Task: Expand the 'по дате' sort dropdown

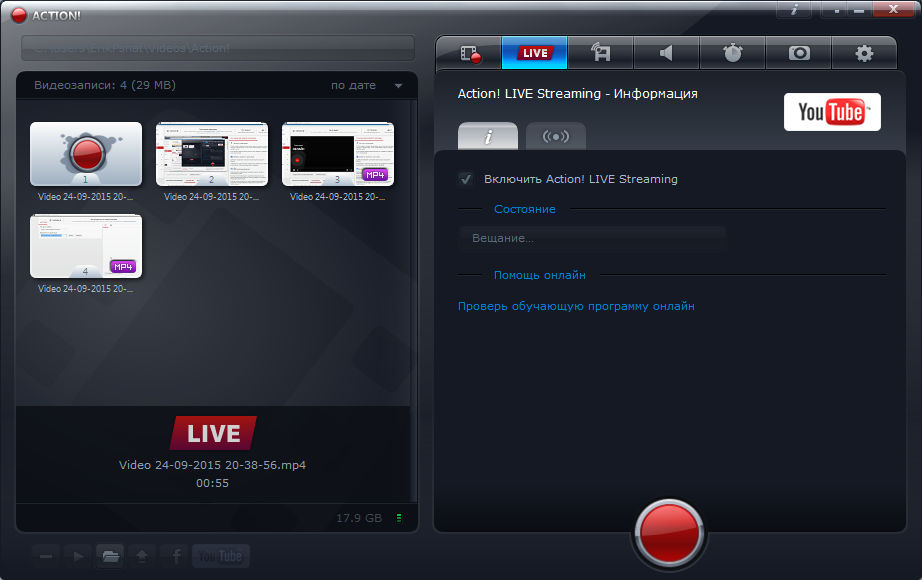Action: click(398, 86)
